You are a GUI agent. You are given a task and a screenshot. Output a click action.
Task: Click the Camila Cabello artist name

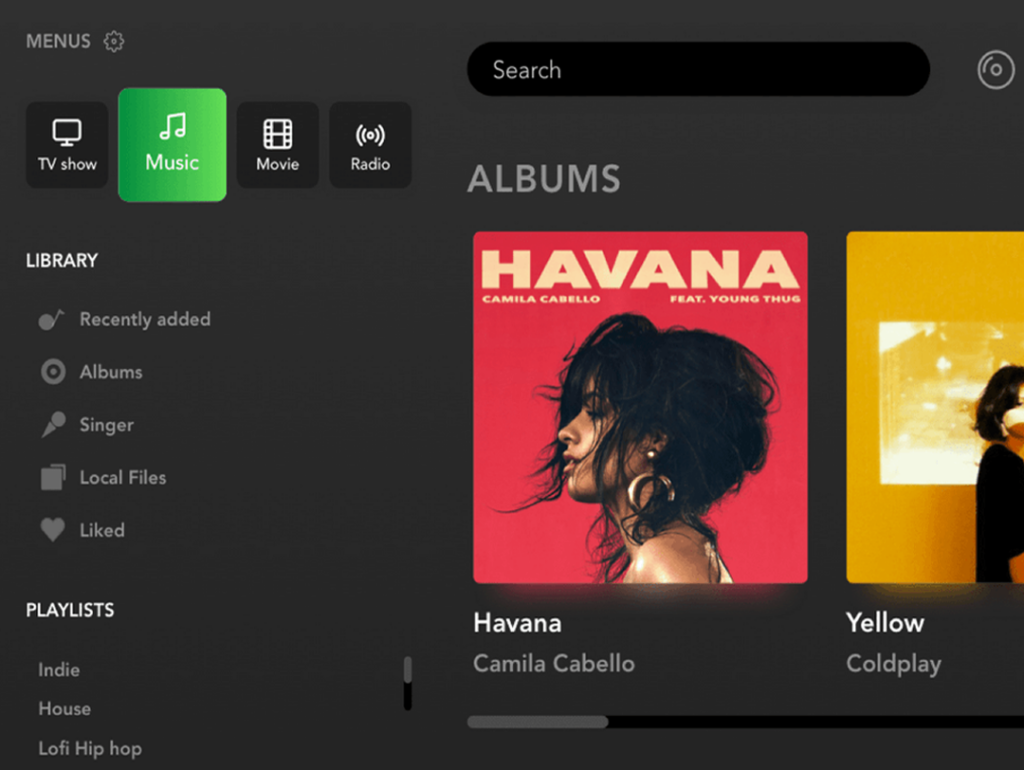tap(554, 664)
